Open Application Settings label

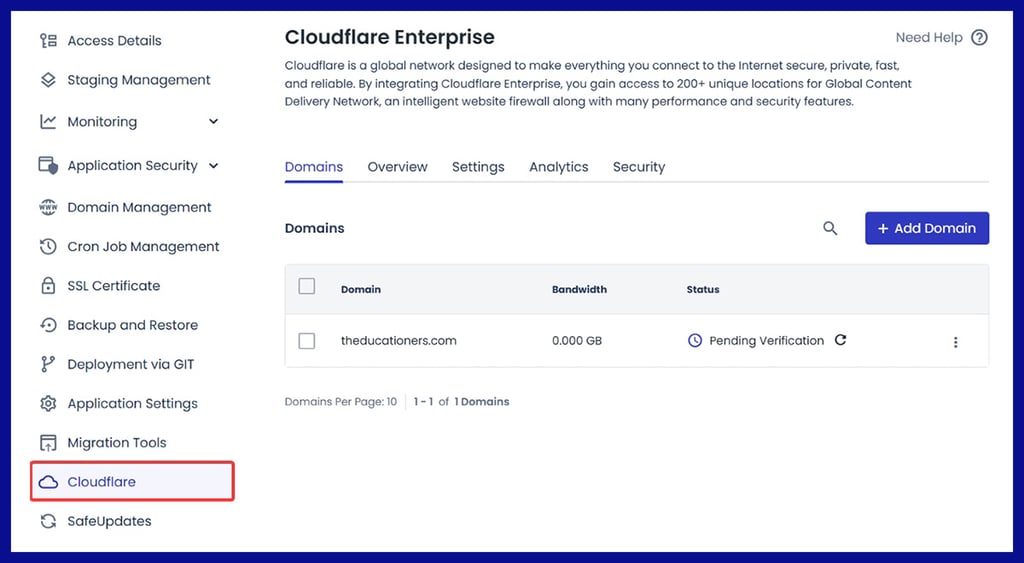click(133, 404)
